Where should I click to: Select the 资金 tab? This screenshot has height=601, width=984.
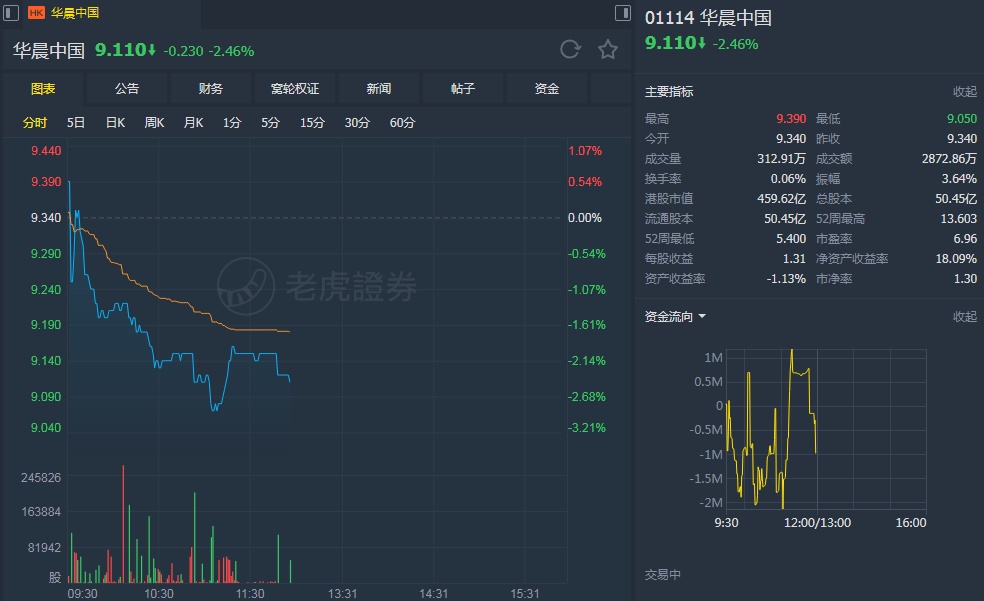547,89
